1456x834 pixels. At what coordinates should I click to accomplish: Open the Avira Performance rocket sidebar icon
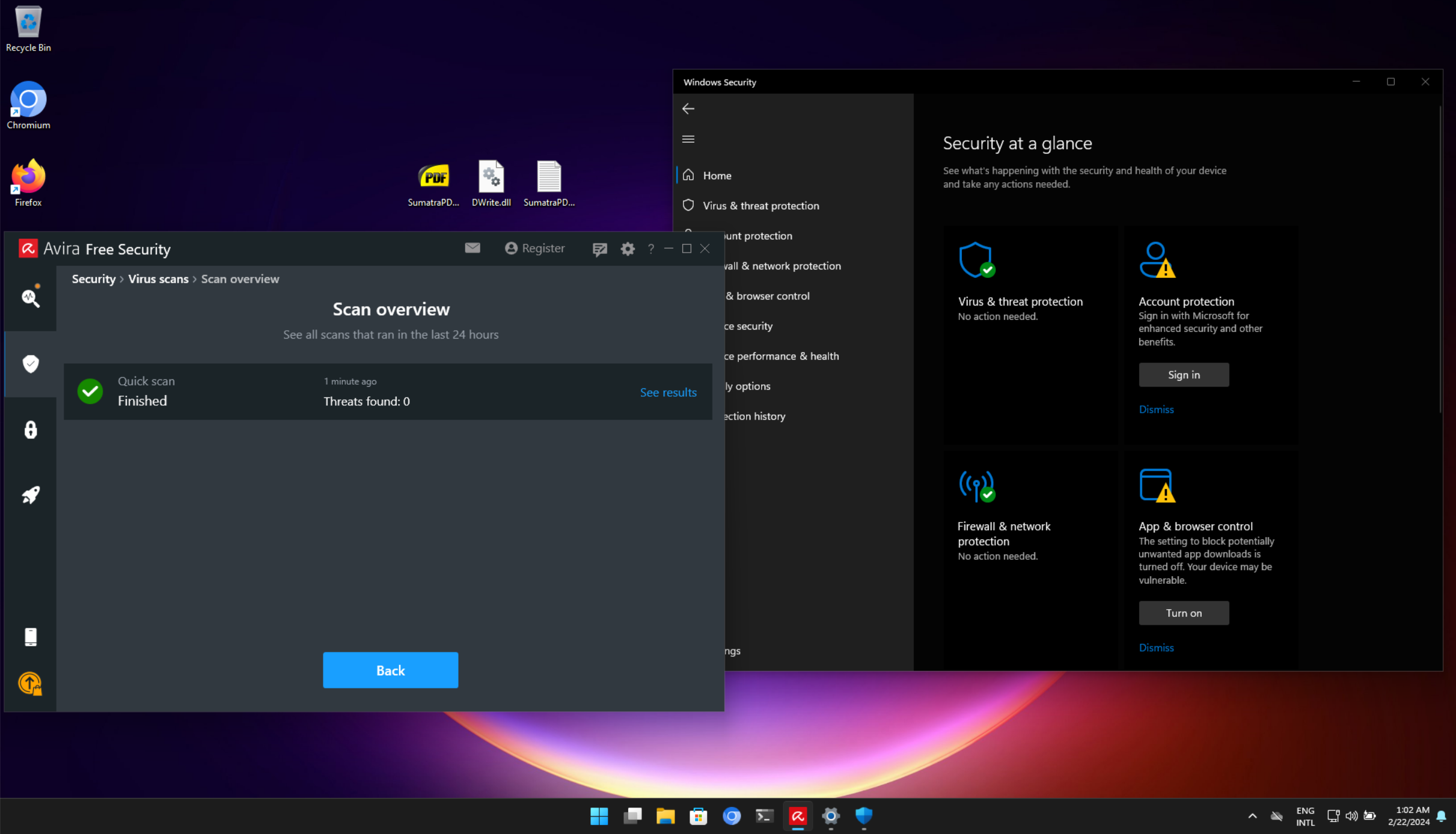pyautogui.click(x=31, y=495)
